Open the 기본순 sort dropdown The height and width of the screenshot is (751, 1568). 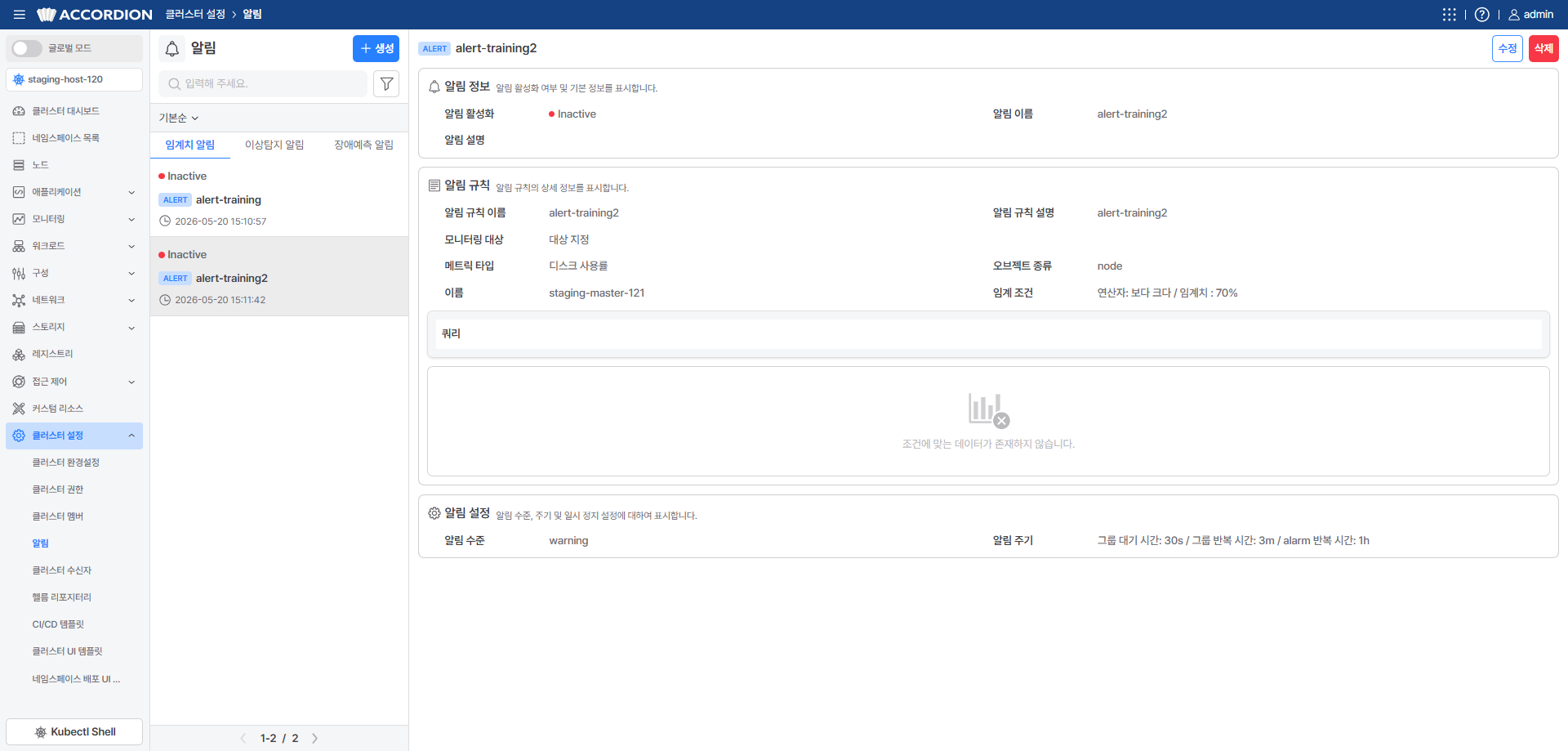pyautogui.click(x=179, y=118)
